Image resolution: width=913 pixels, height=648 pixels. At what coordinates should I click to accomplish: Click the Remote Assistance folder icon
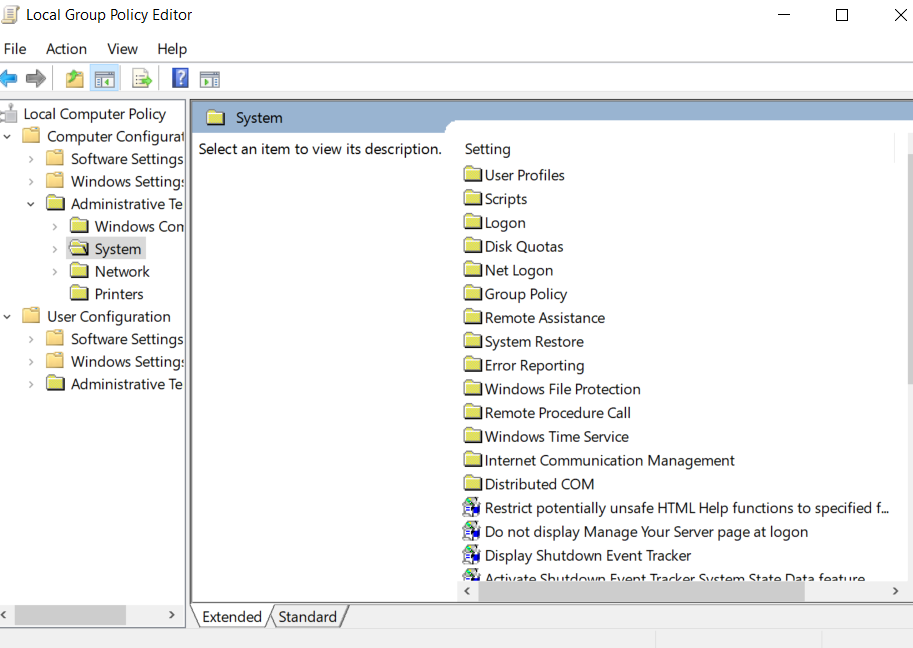[473, 317]
